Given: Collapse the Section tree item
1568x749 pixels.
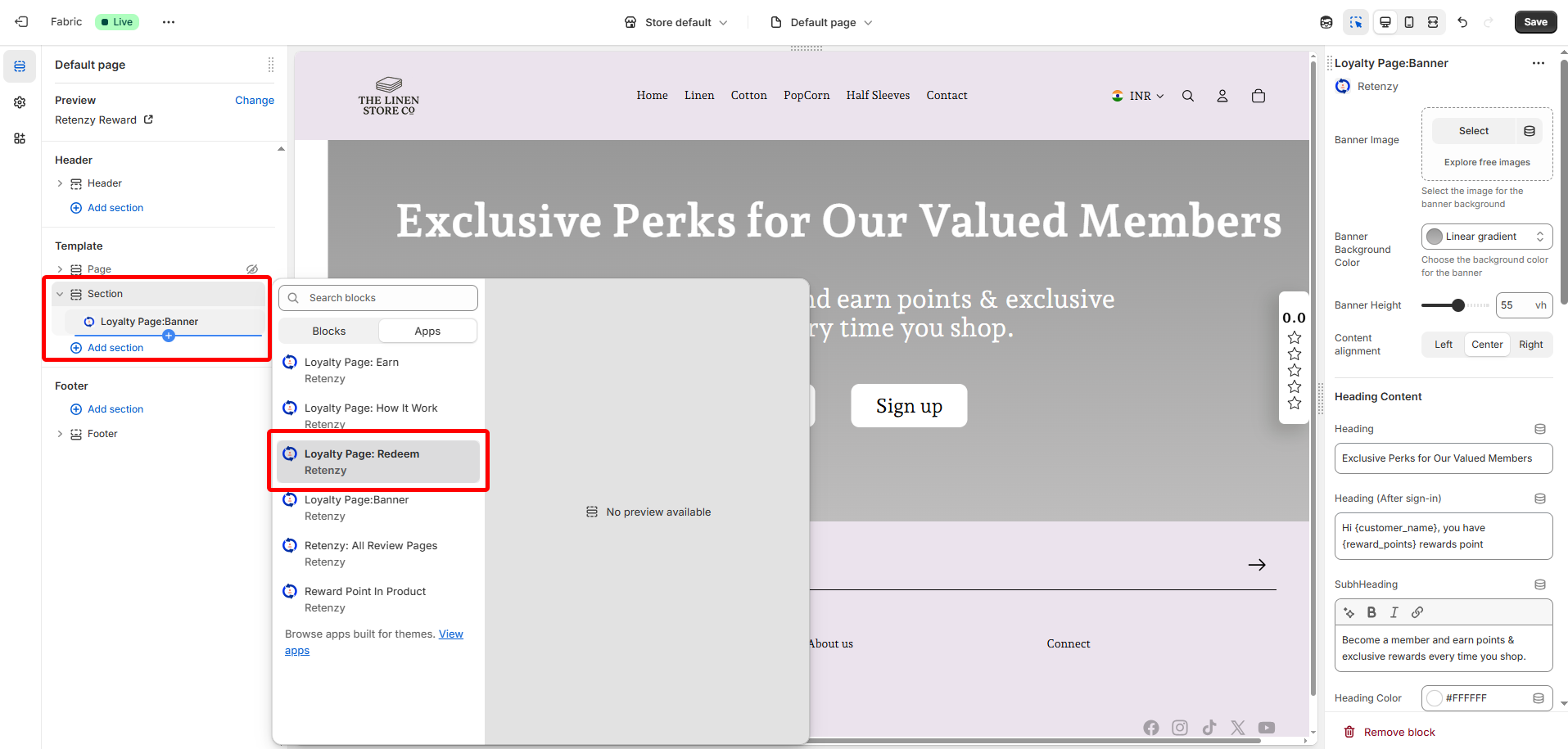Looking at the screenshot, I should (x=60, y=294).
